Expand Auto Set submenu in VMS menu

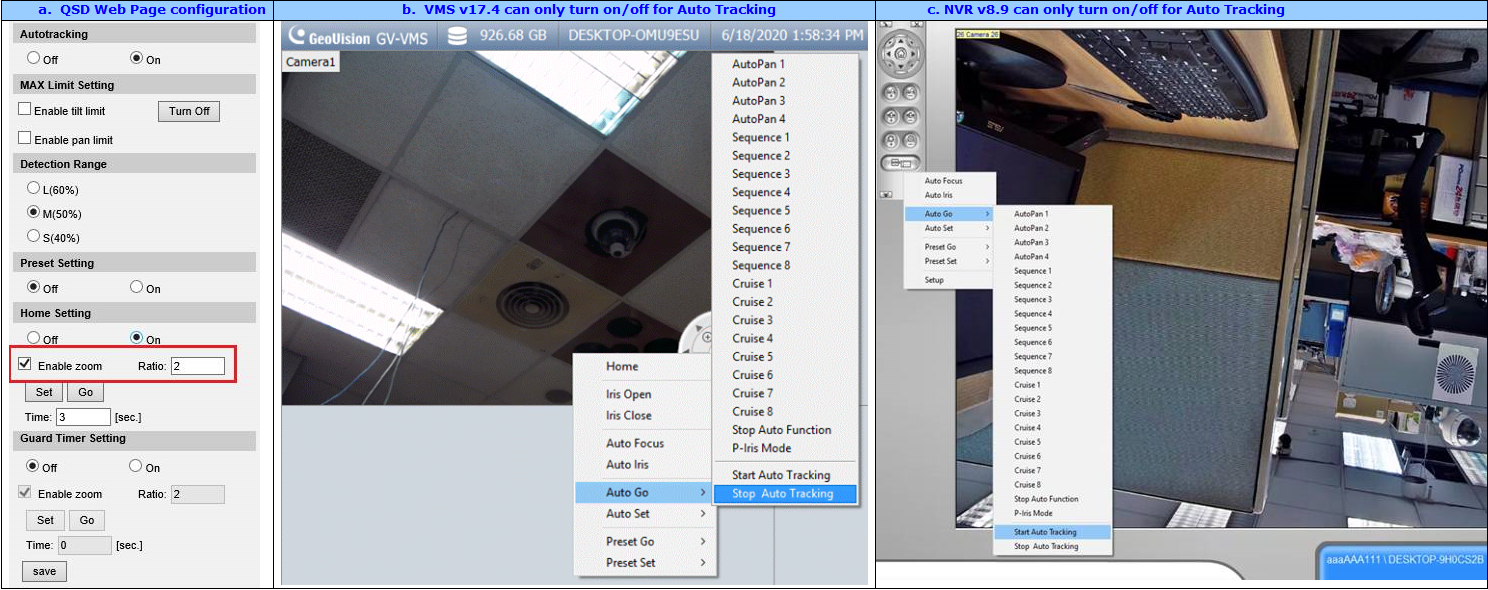click(x=643, y=513)
